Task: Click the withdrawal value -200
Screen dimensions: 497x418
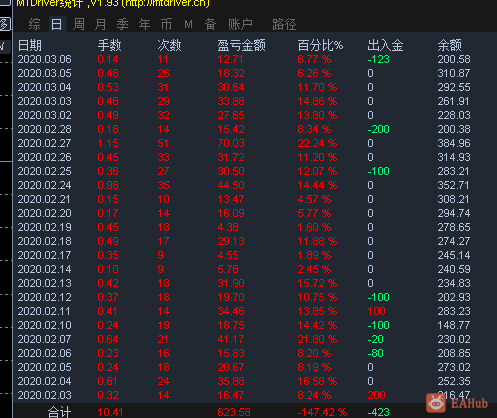Action: tap(378, 129)
